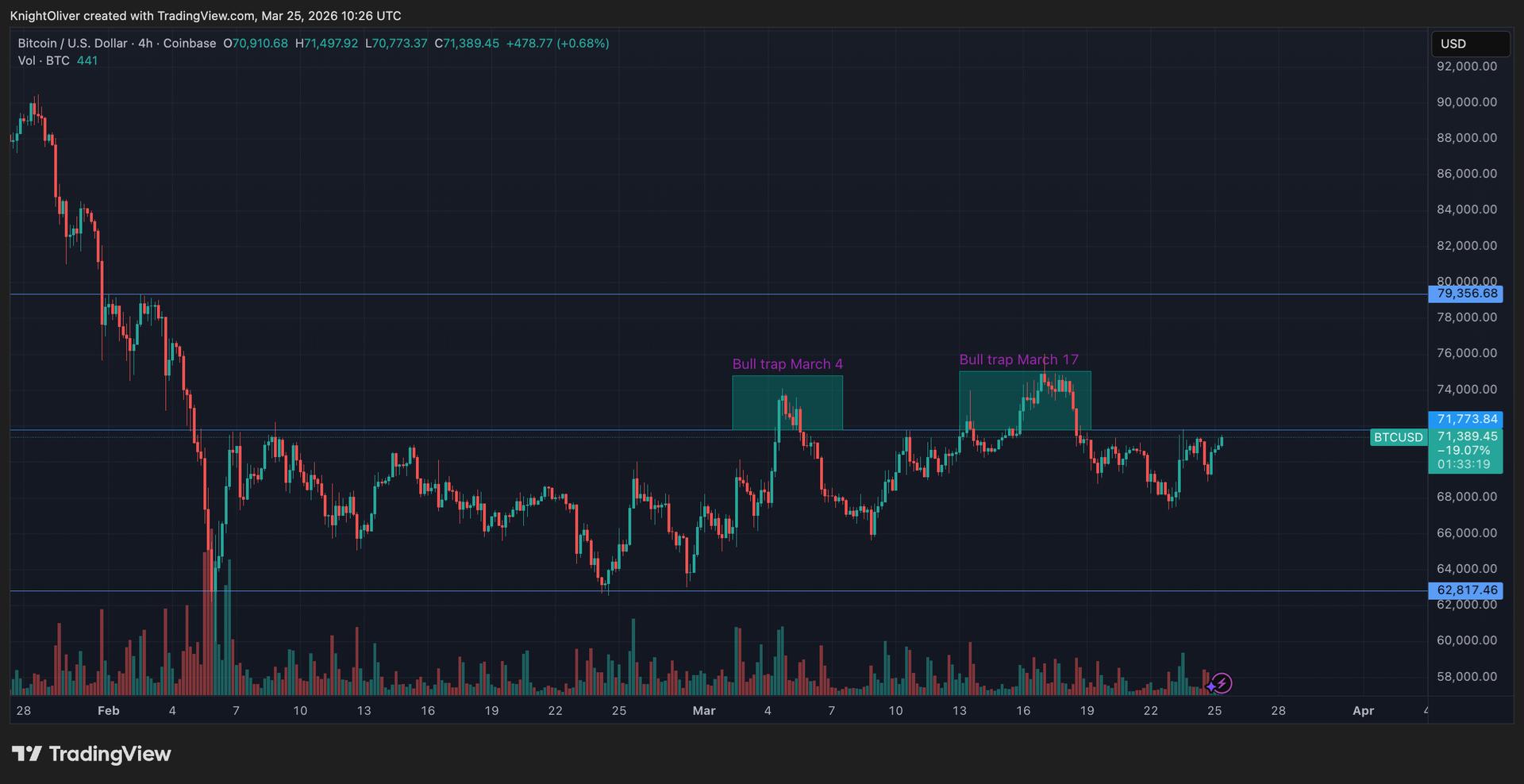This screenshot has height=784, width=1524.
Task: Open the USD currency selector in the top-right
Action: coord(1469,44)
